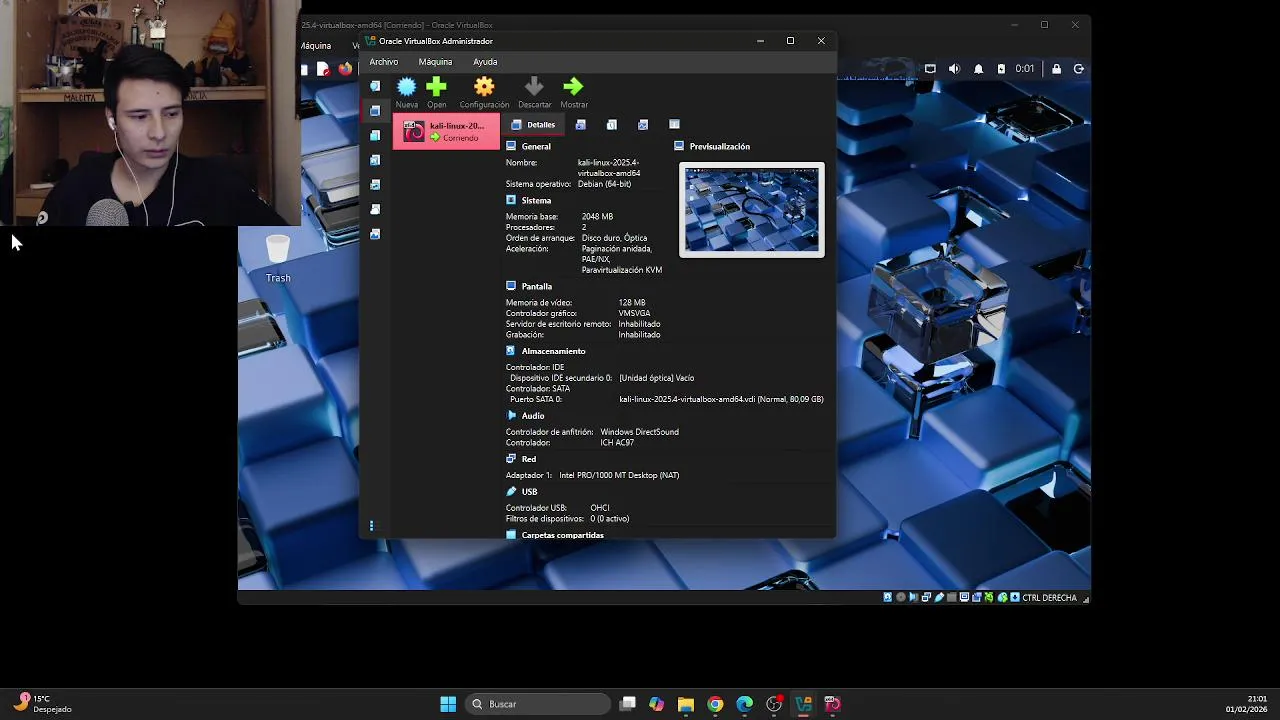Click the Firefox icon in the Kali panel
The height and width of the screenshot is (720, 1280).
[x=345, y=69]
